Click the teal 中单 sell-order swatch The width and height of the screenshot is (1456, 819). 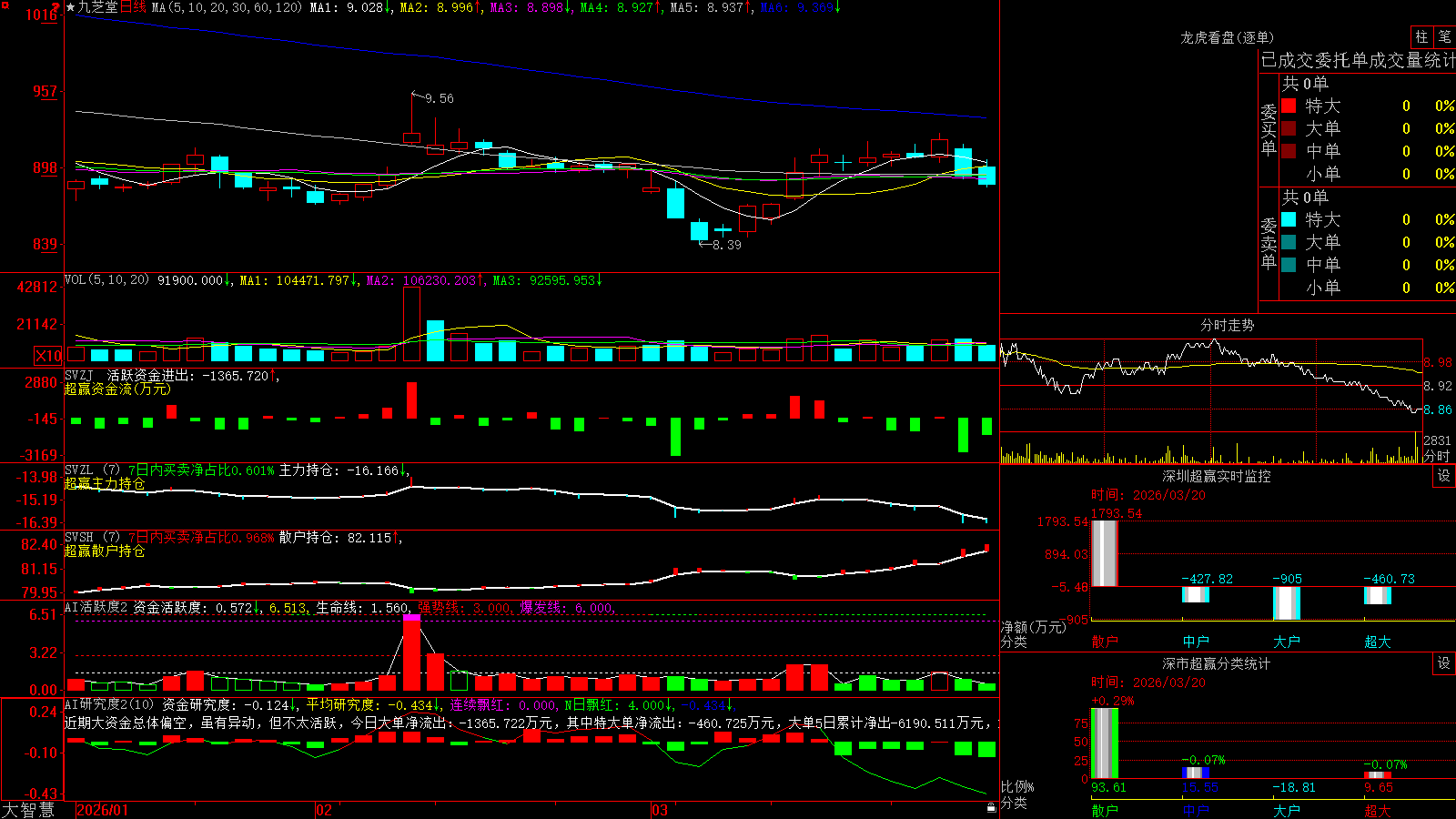pyautogui.click(x=1289, y=265)
